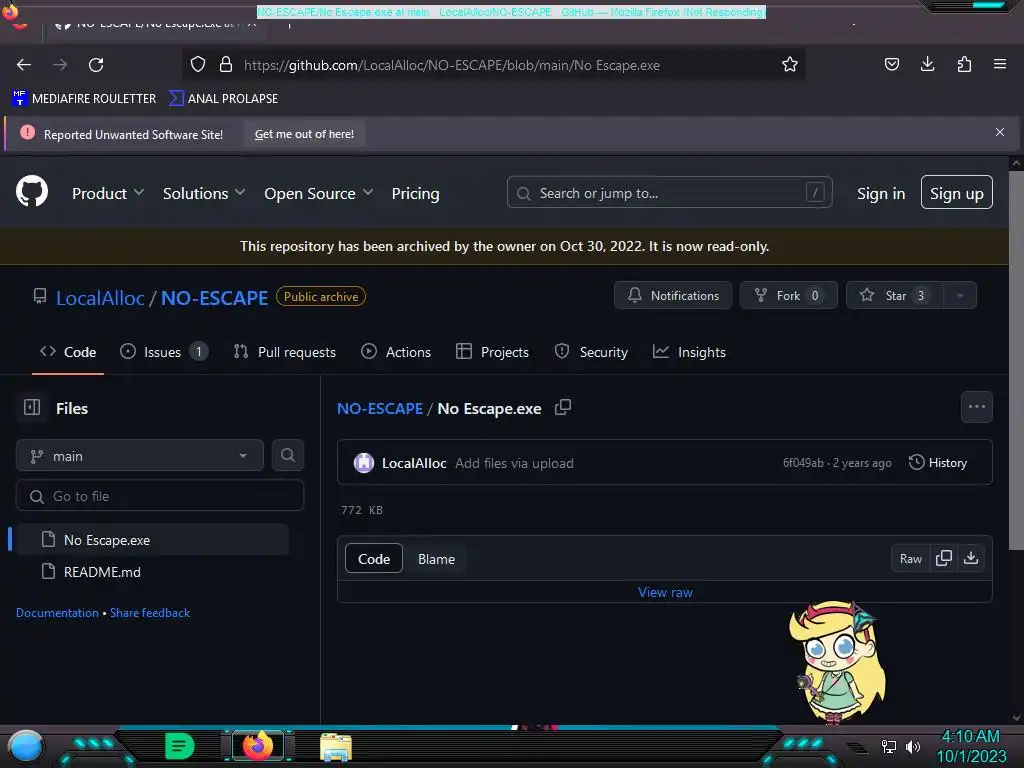Open MEDIAFIRE ROULETTER bookmark

pos(84,99)
